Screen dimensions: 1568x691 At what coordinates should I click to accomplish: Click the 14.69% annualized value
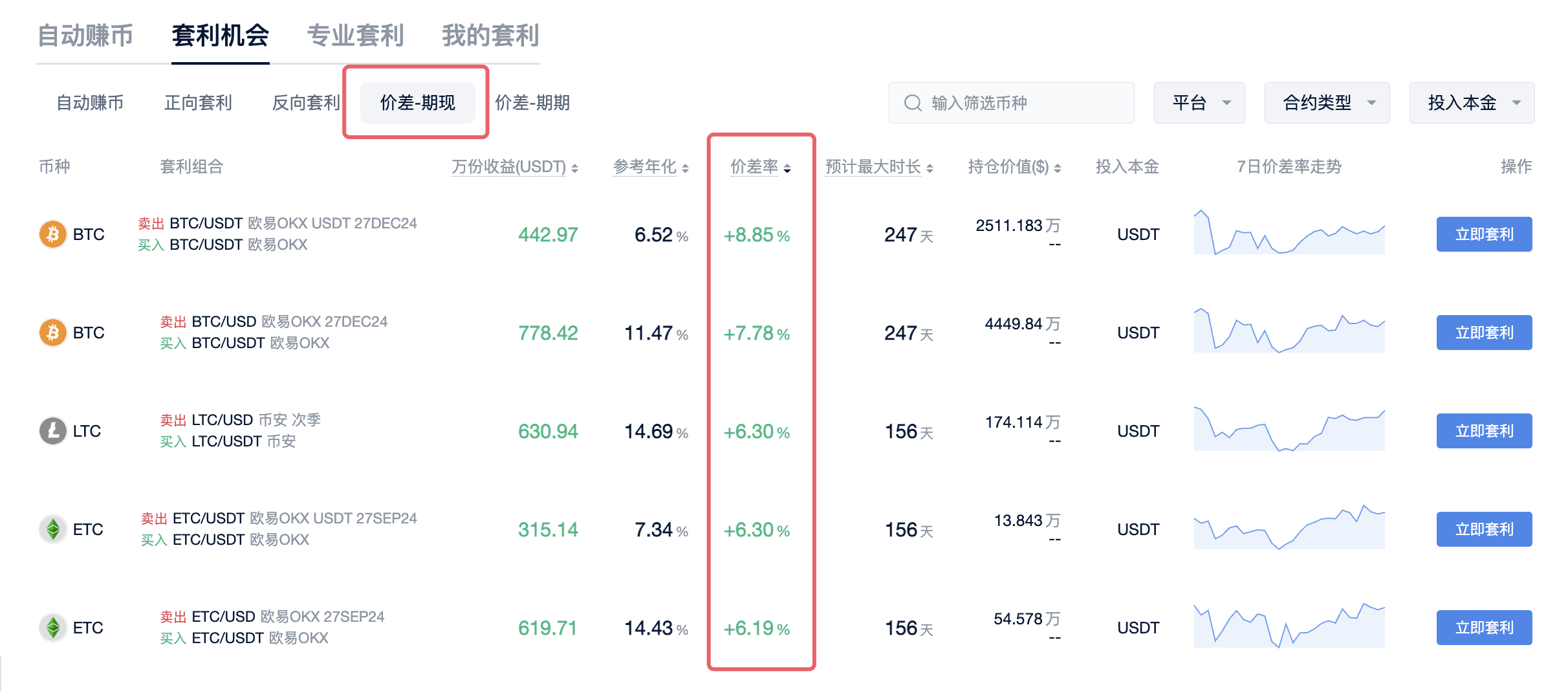(x=656, y=432)
